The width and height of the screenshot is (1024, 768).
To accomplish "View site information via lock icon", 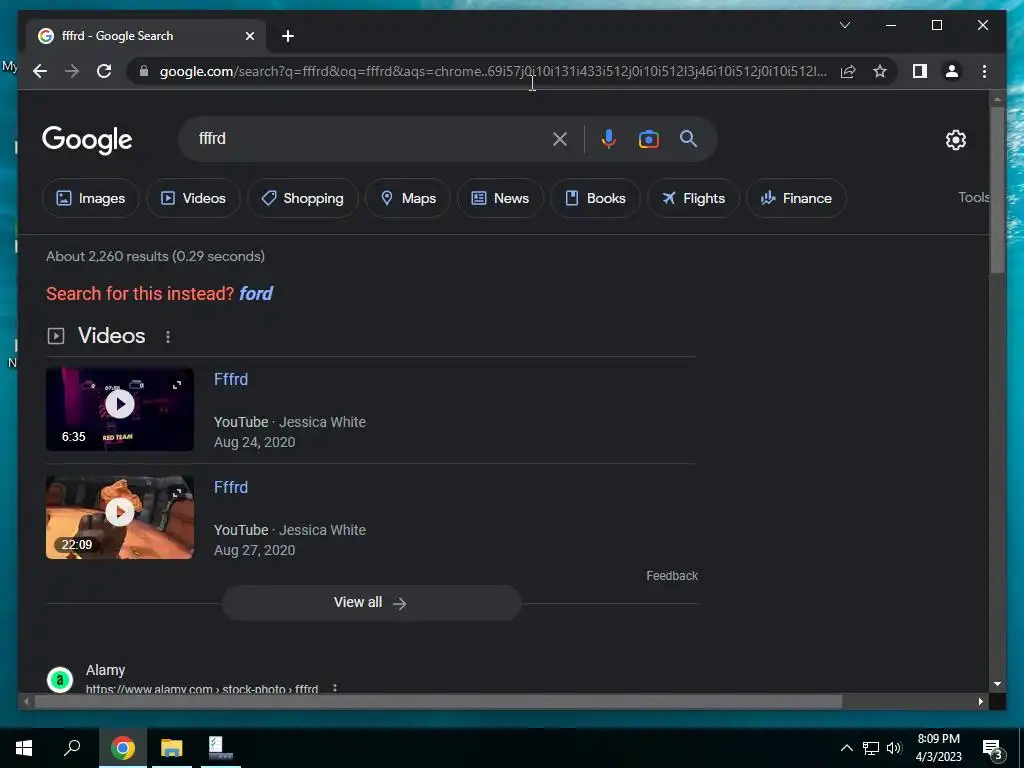I will click(144, 71).
